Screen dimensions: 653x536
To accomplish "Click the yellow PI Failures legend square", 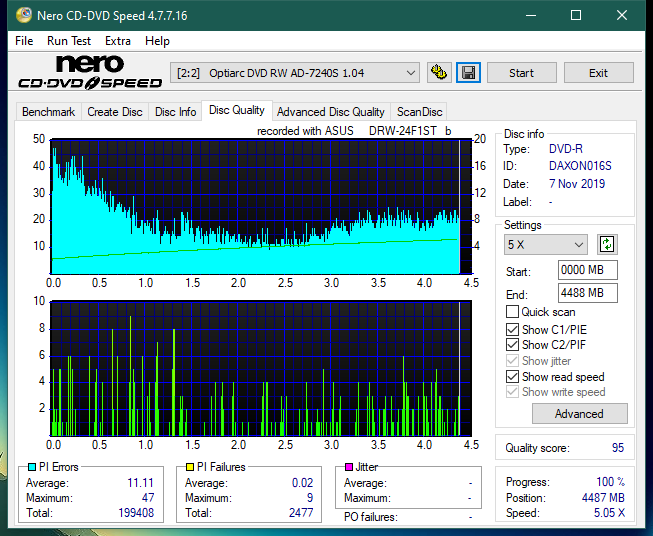I will tap(190, 467).
